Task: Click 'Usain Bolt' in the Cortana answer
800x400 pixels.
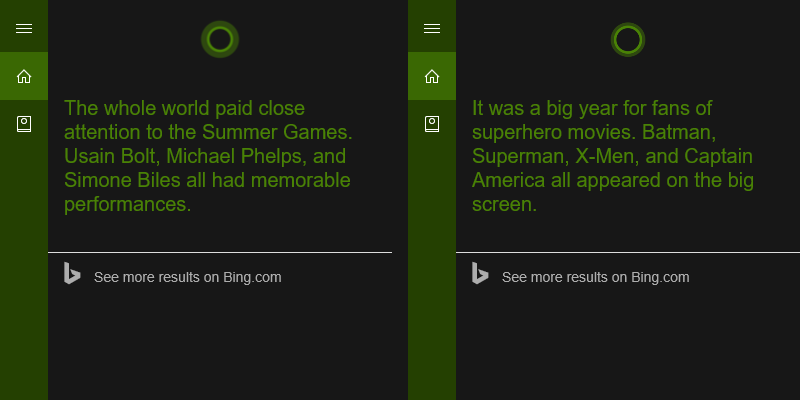Action: click(x=112, y=156)
